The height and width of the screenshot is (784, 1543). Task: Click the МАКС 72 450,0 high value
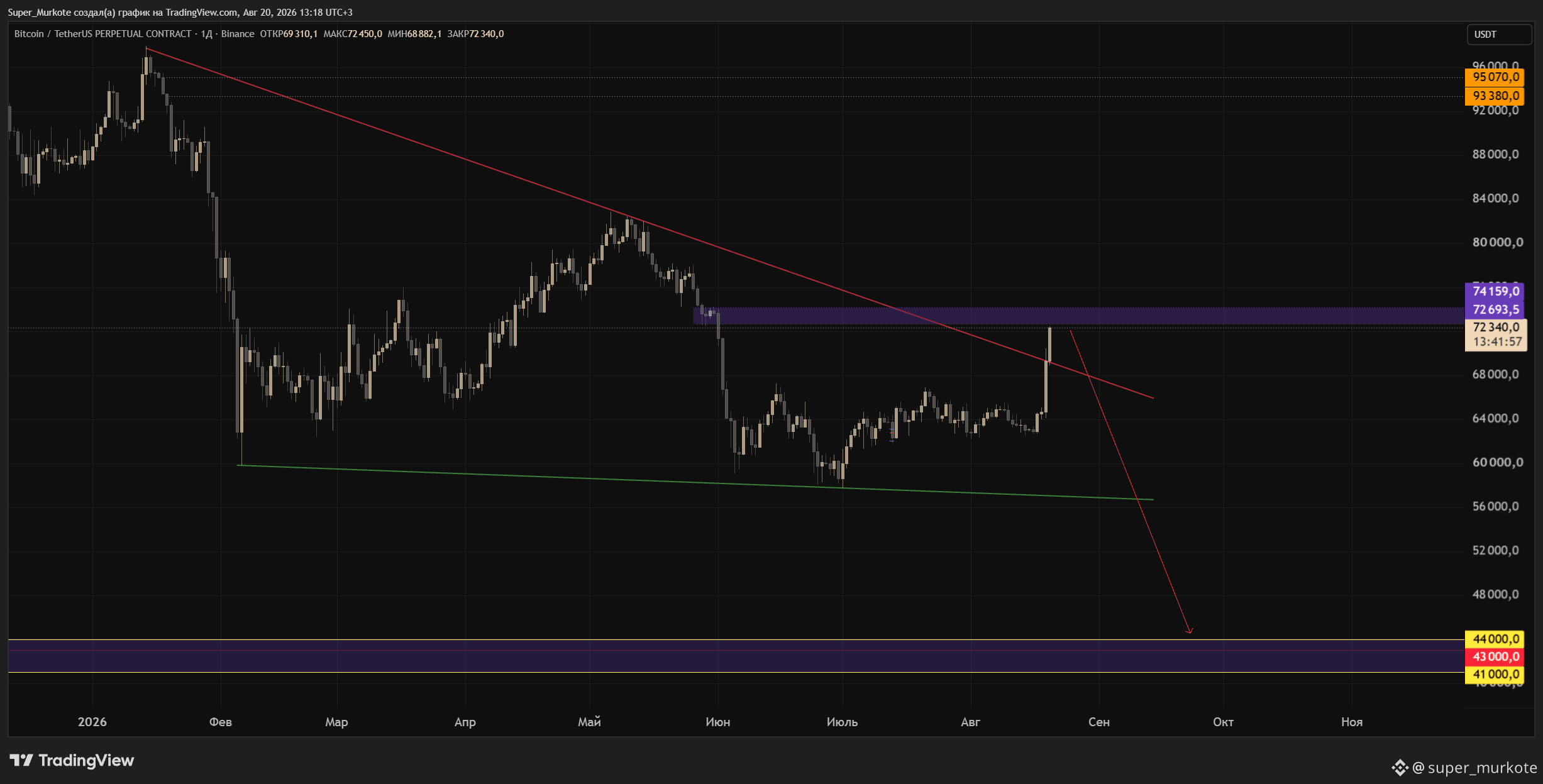tap(353, 34)
